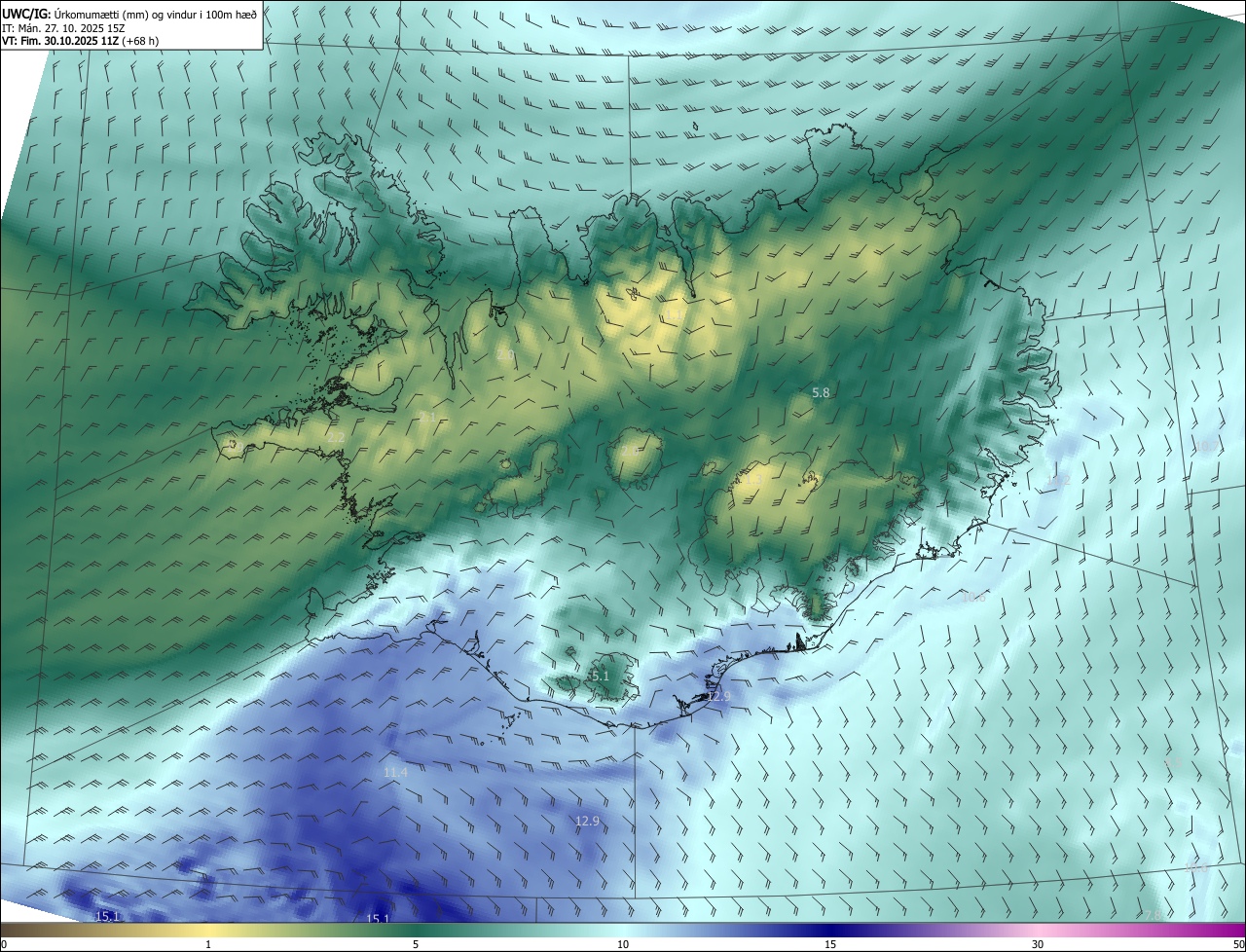The width and height of the screenshot is (1246, 952).
Task: Click the 12.9 label beside the black coastal islets
Action: (718, 696)
